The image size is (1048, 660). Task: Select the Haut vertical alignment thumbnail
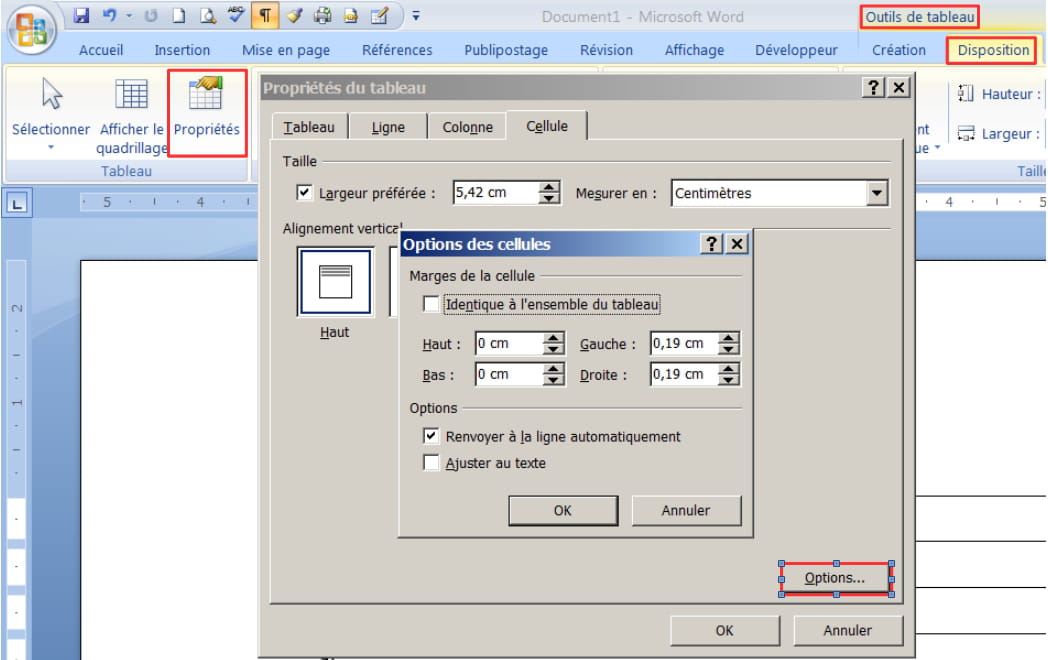[336, 281]
